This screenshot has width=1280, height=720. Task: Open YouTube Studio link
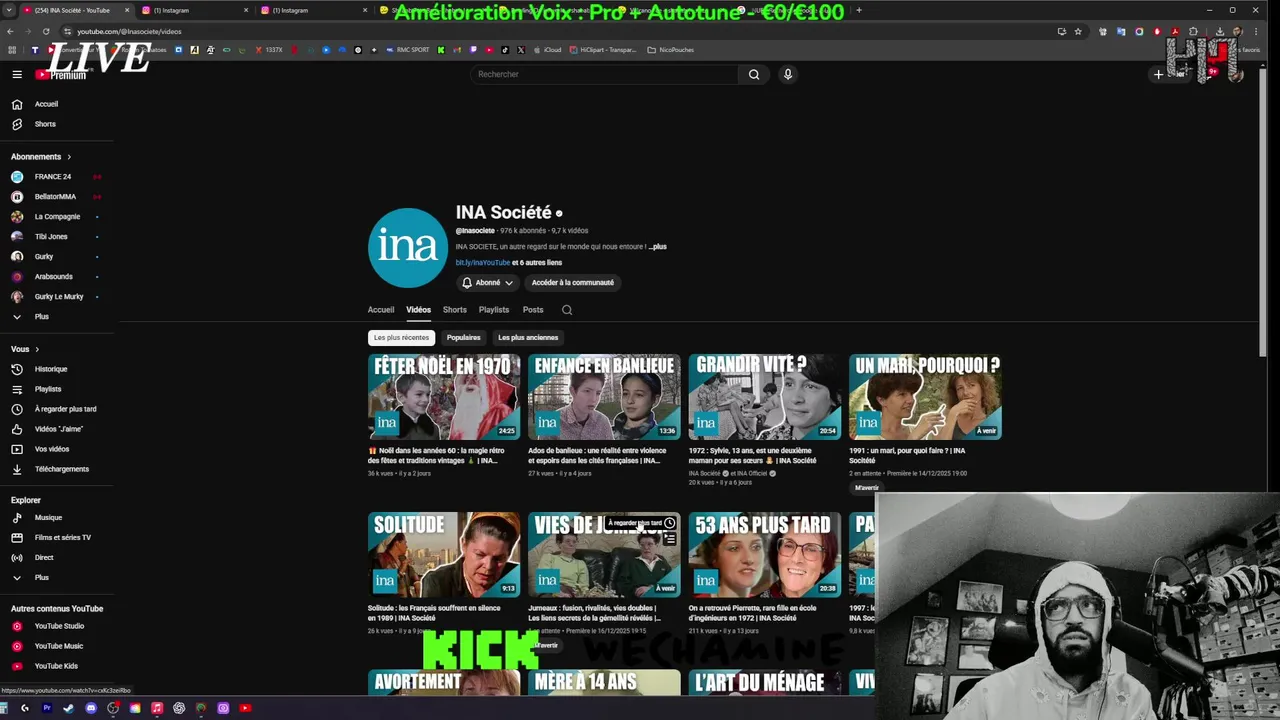pyautogui.click(x=57, y=626)
